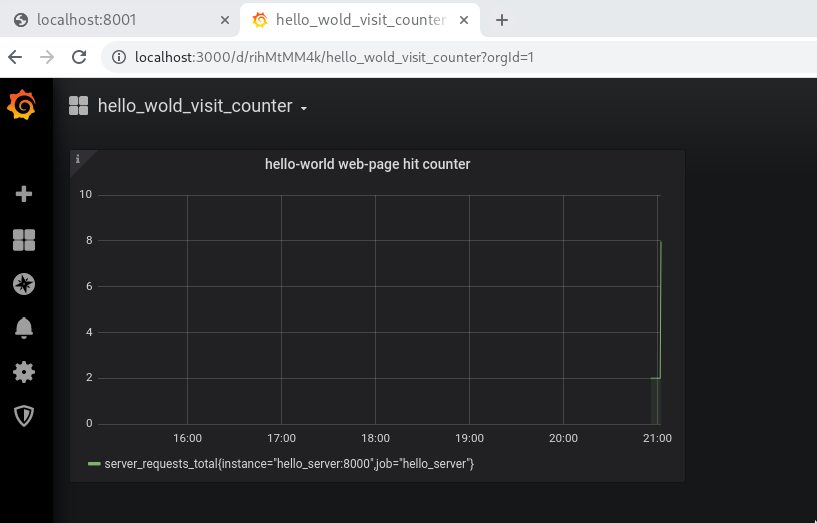The height and width of the screenshot is (523, 817).
Task: Close the hello_wold_visit_counter tab
Action: pyautogui.click(x=464, y=20)
